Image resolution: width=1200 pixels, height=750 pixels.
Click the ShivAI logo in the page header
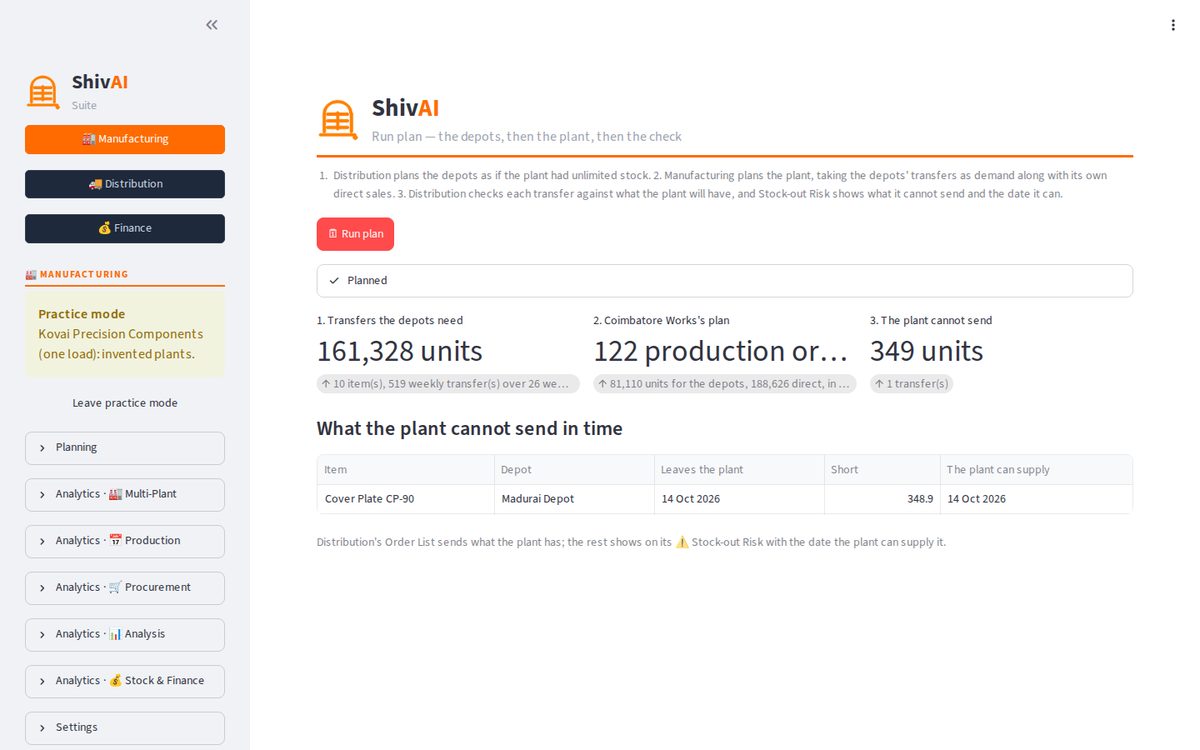pos(338,119)
